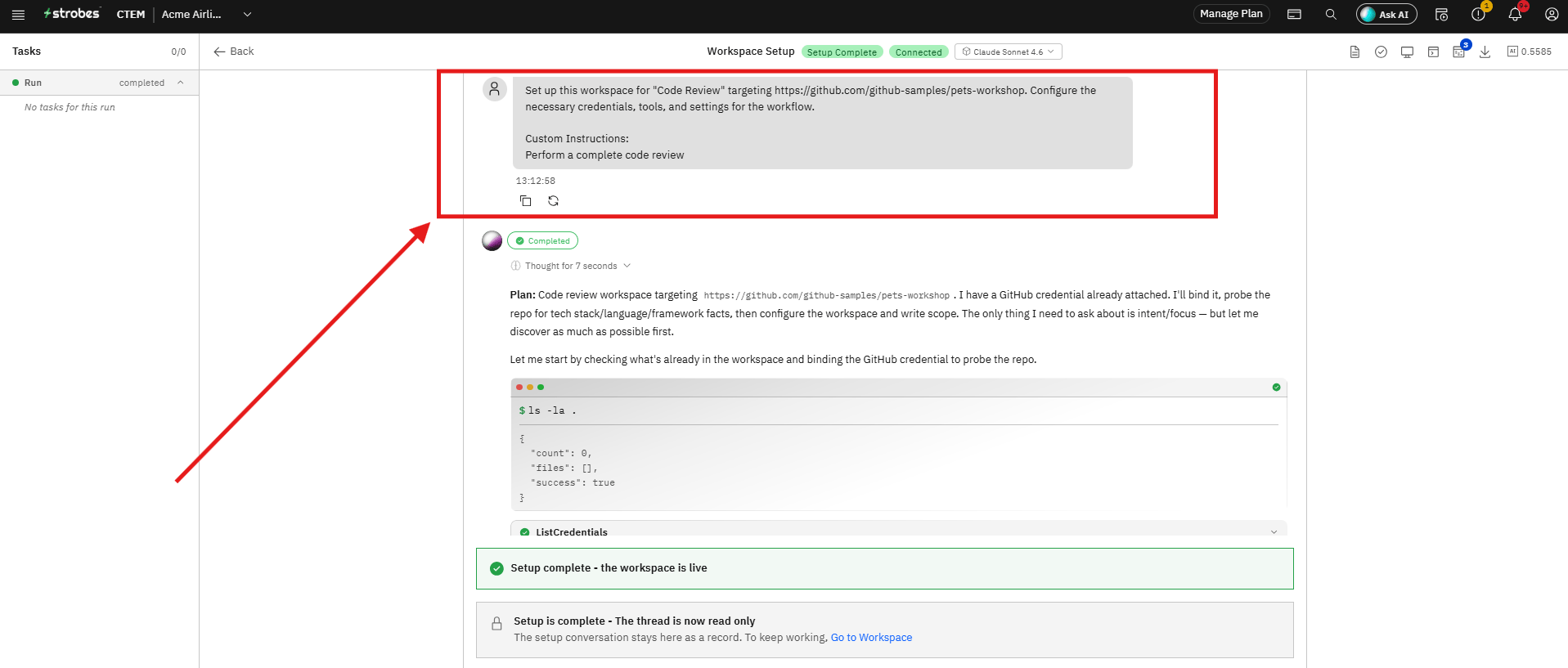This screenshot has width=1568, height=668.
Task: Click the Workspace Setup title
Action: (x=751, y=52)
